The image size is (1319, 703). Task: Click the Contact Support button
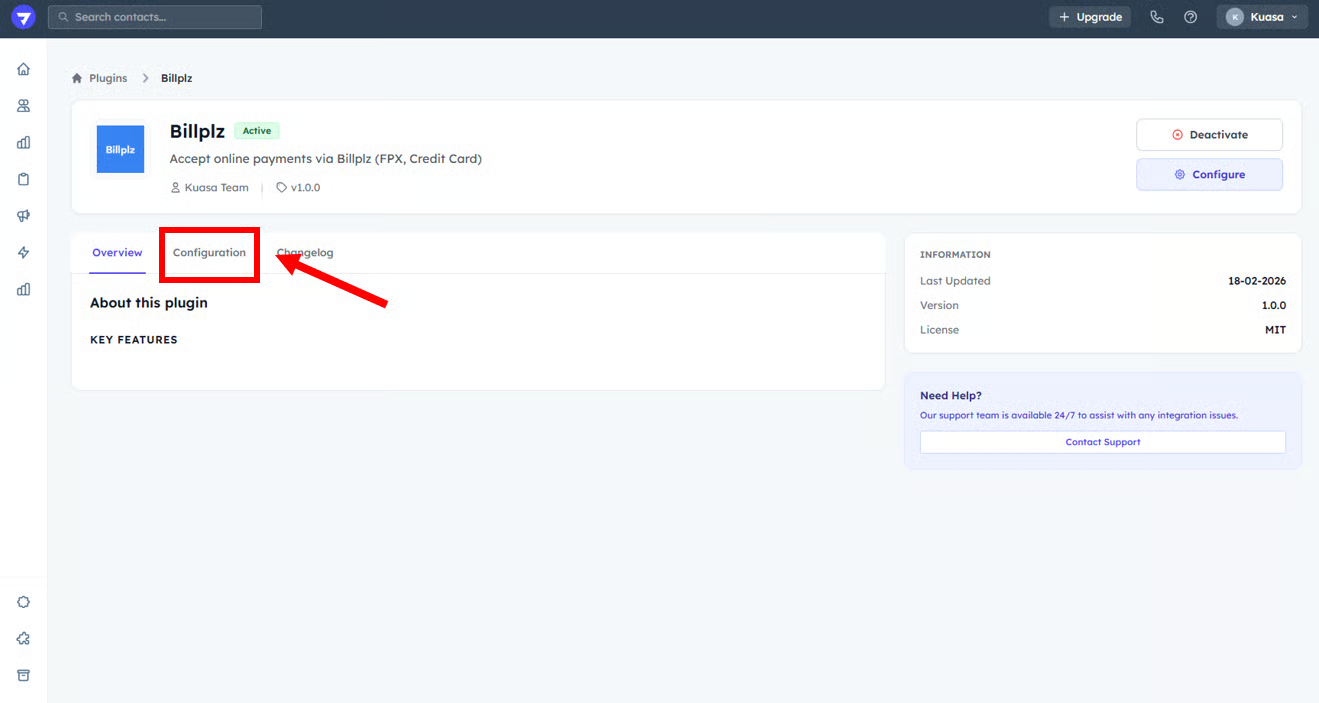(1102, 442)
